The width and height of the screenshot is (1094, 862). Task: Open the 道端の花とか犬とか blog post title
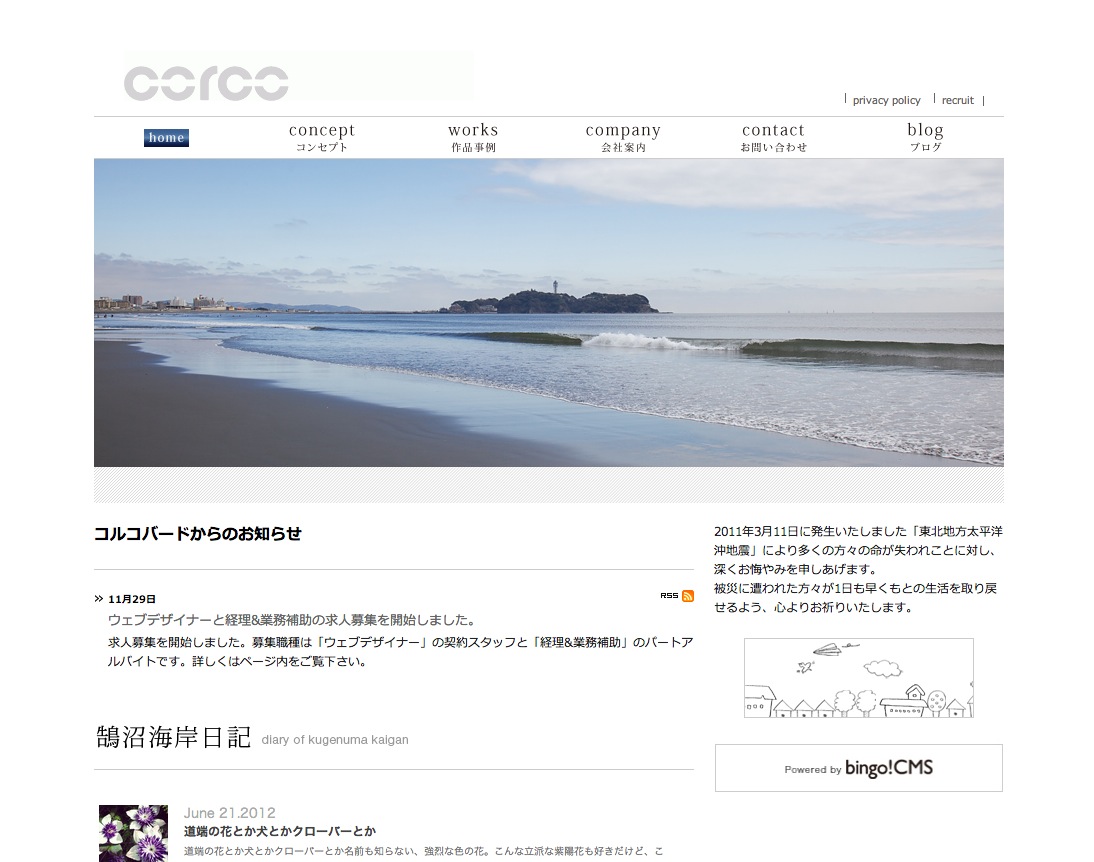click(280, 831)
